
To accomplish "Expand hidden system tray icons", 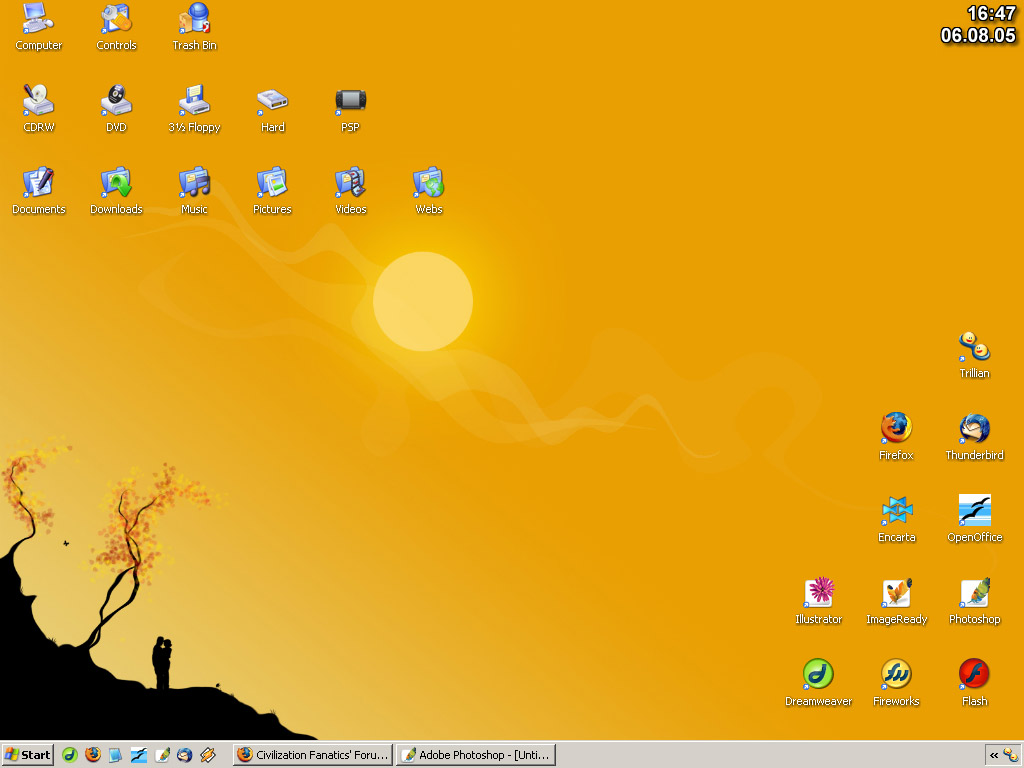I will click(x=994, y=756).
